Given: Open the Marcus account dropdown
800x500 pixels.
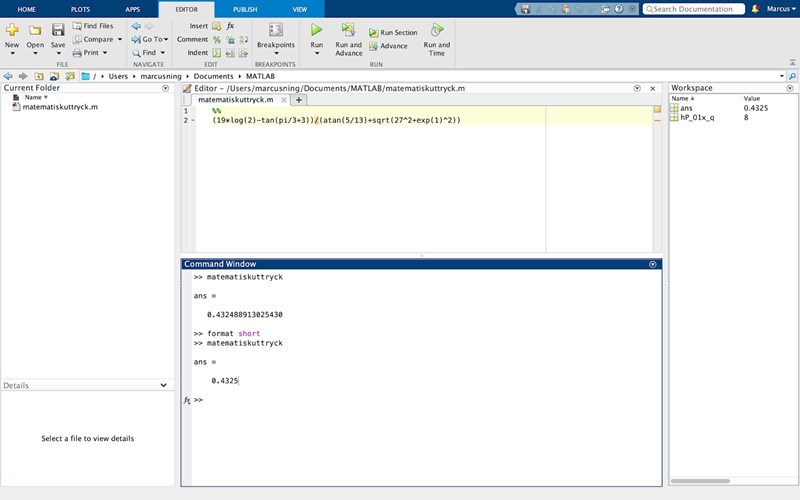Looking at the screenshot, I should point(780,9).
